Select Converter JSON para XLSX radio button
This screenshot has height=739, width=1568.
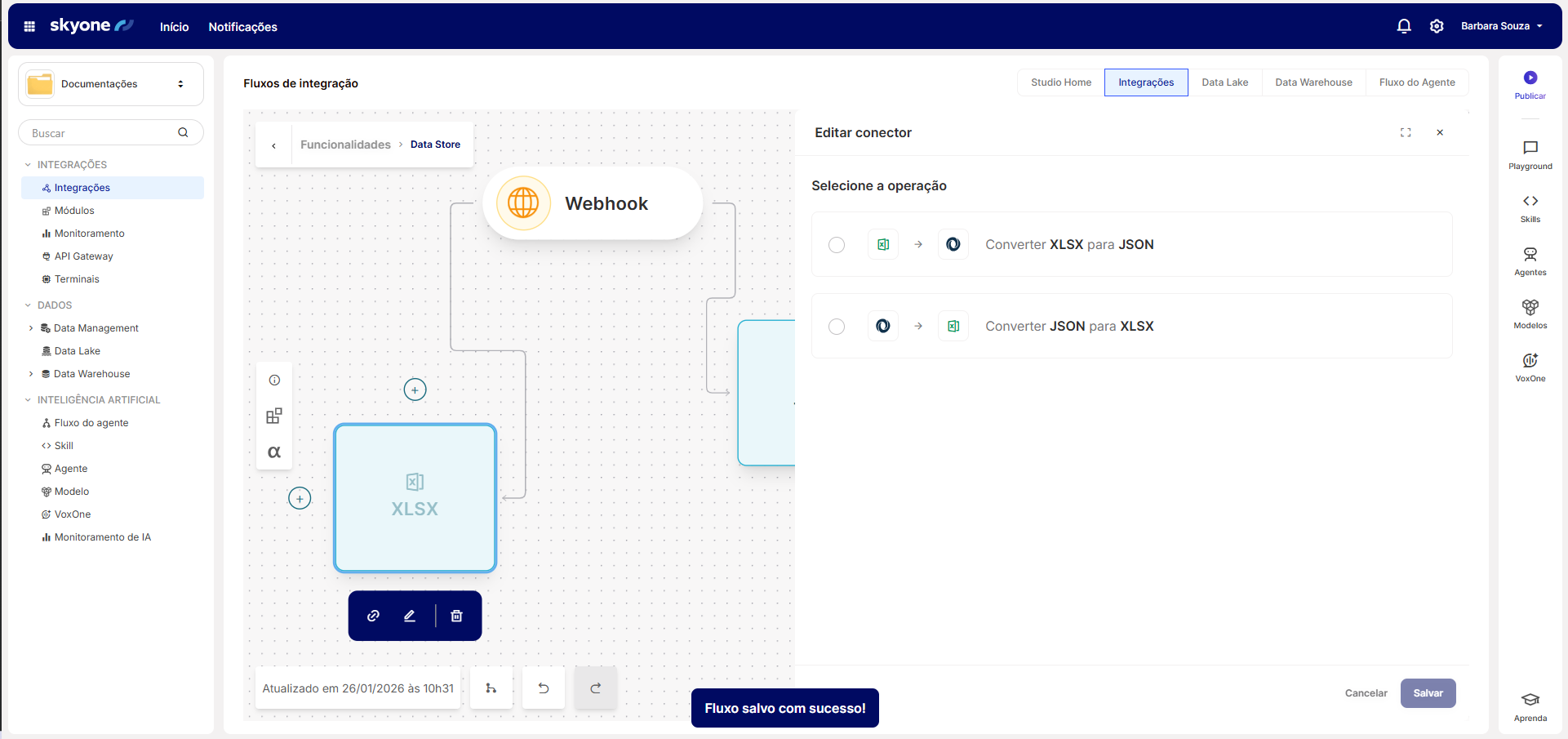[837, 327]
